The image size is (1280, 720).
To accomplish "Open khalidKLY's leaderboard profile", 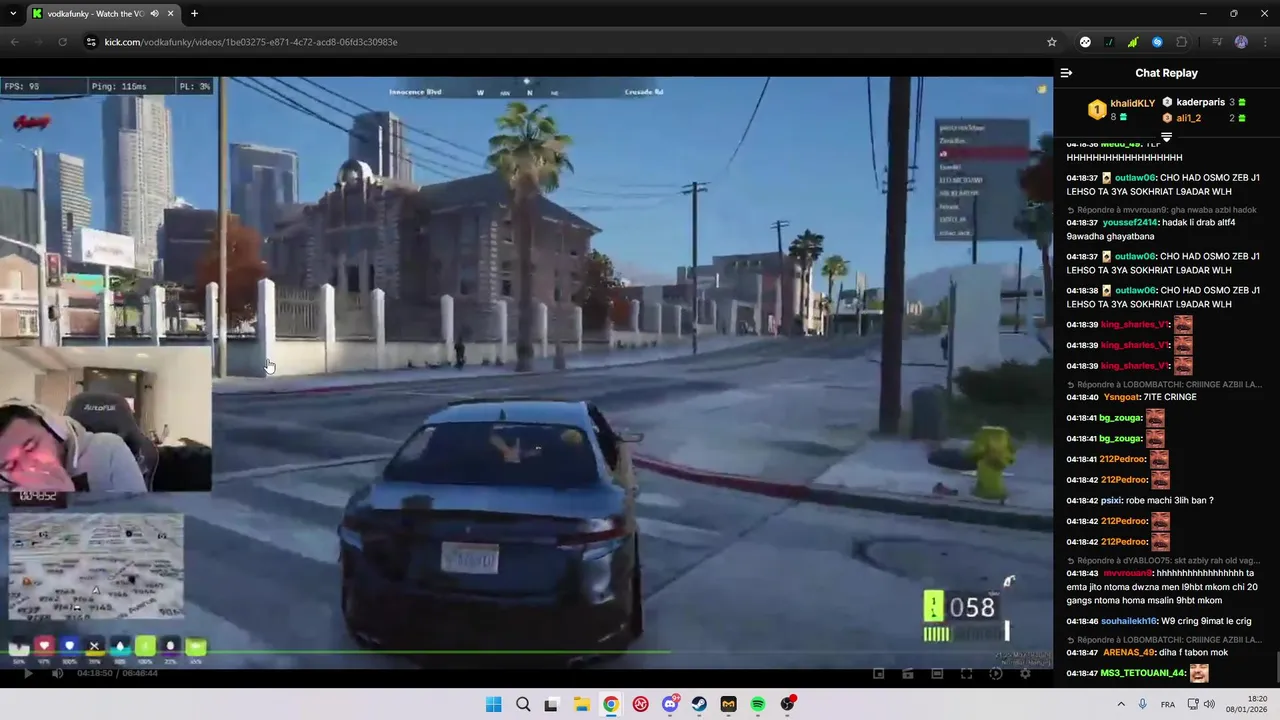I will tap(1132, 103).
